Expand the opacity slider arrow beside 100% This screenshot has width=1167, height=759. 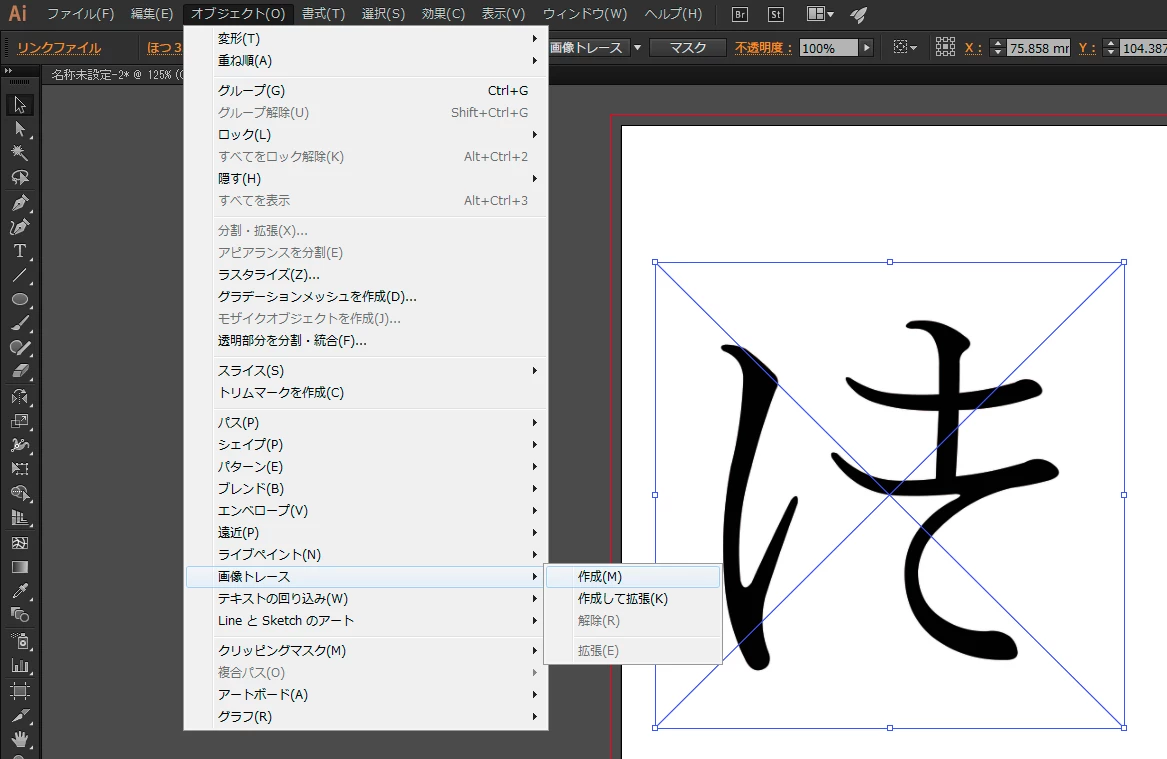pyautogui.click(x=866, y=48)
